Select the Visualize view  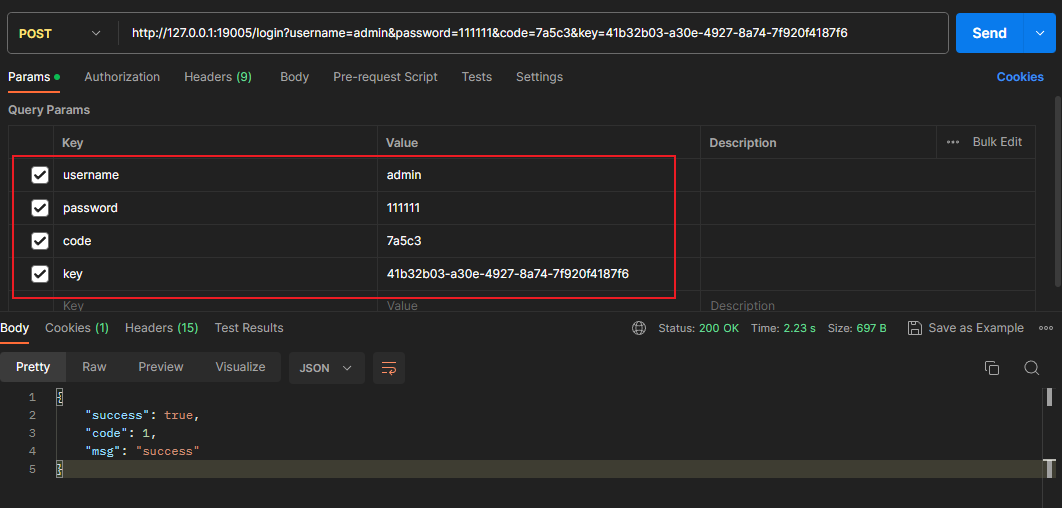coord(240,367)
